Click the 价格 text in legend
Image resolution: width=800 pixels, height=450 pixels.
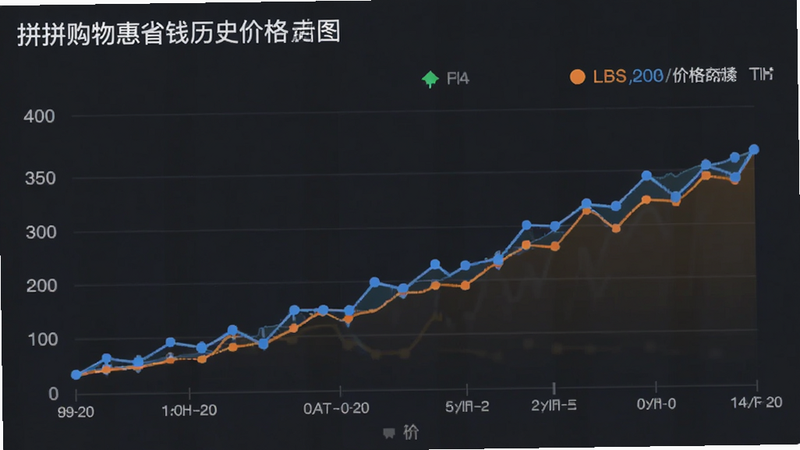(x=688, y=76)
